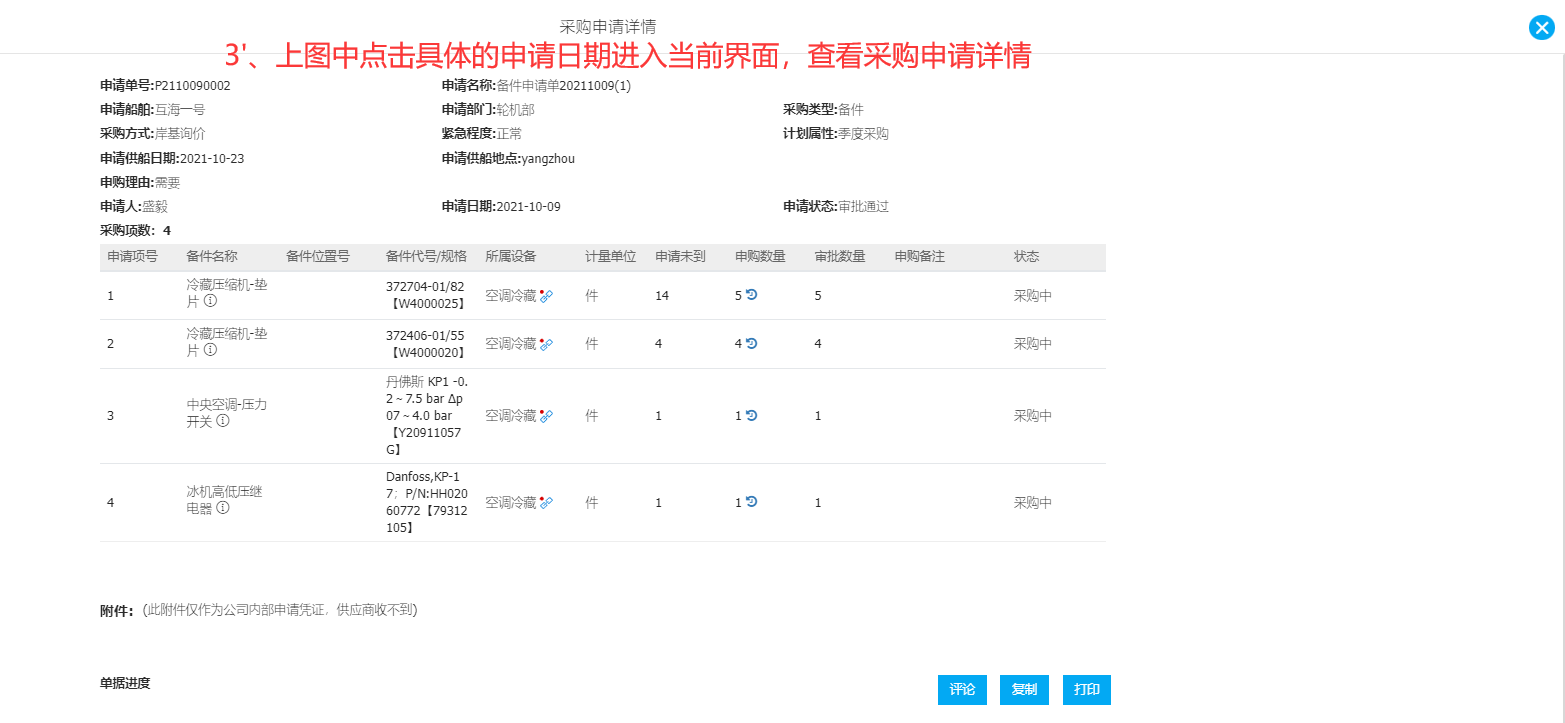The image size is (1565, 723).
Task: Click equipment link icon in 中央空调 row
Action: 547,416
